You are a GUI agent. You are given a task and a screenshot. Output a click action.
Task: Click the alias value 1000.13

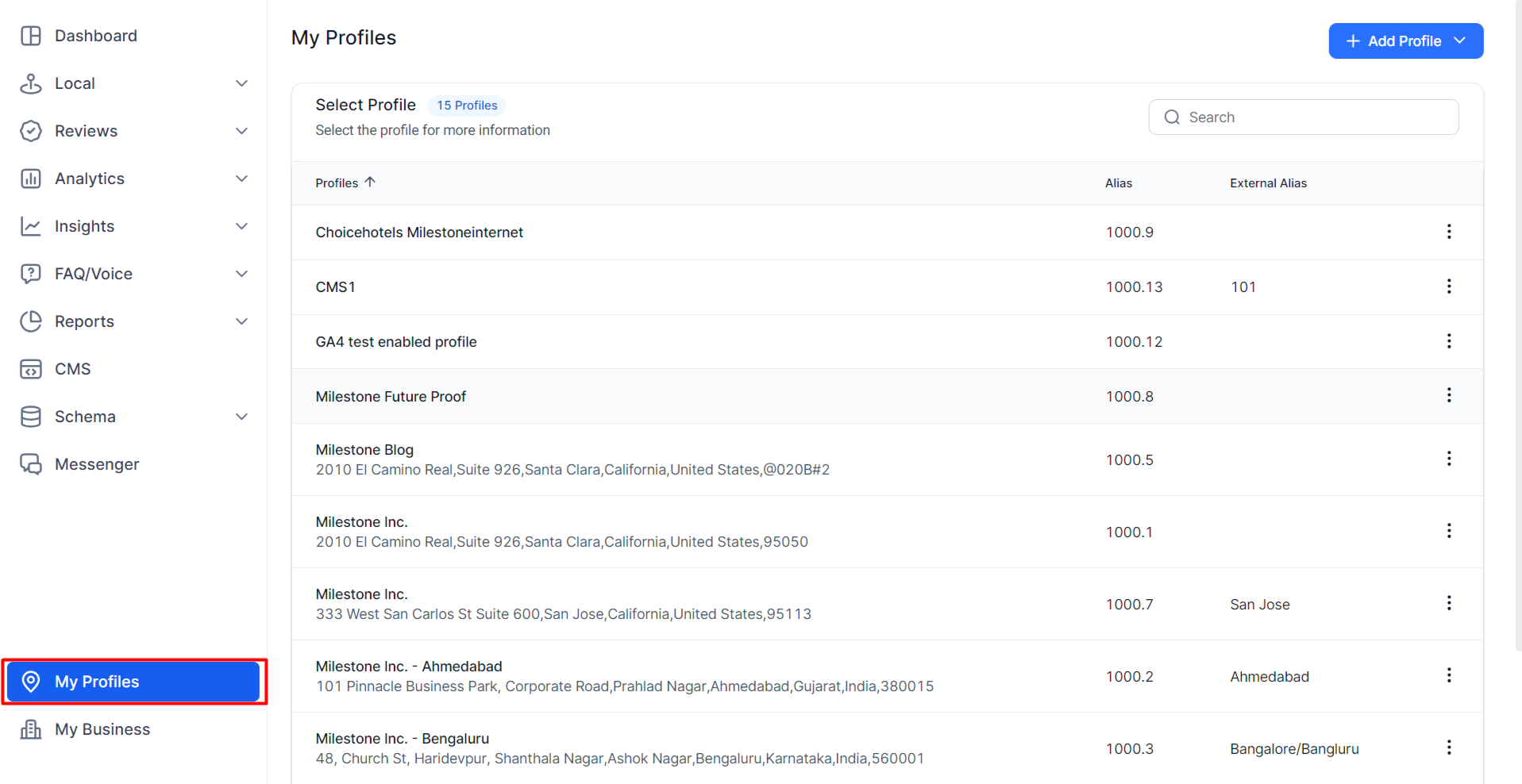pyautogui.click(x=1134, y=287)
